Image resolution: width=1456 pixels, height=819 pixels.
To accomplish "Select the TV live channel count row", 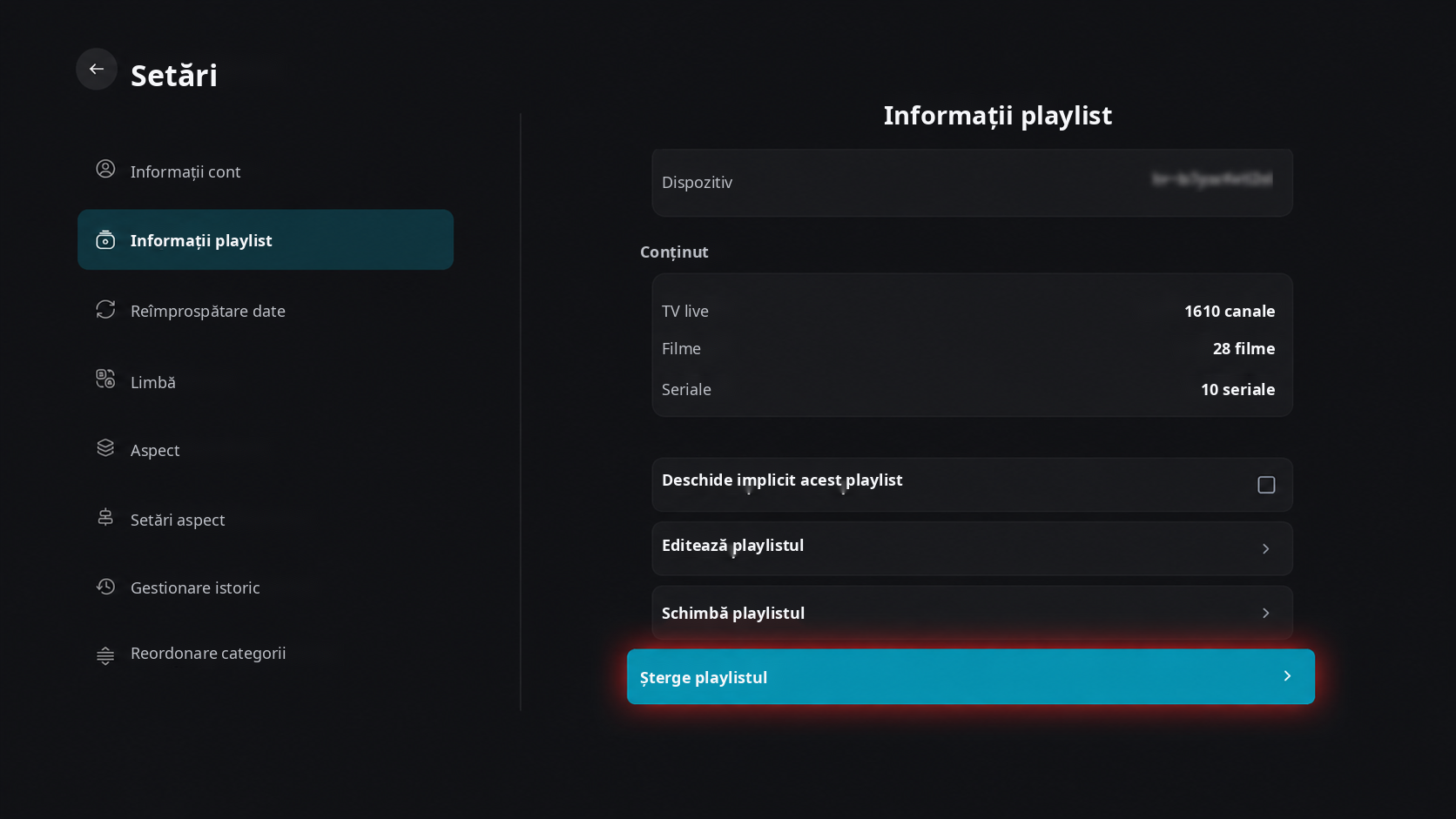I will 968,311.
